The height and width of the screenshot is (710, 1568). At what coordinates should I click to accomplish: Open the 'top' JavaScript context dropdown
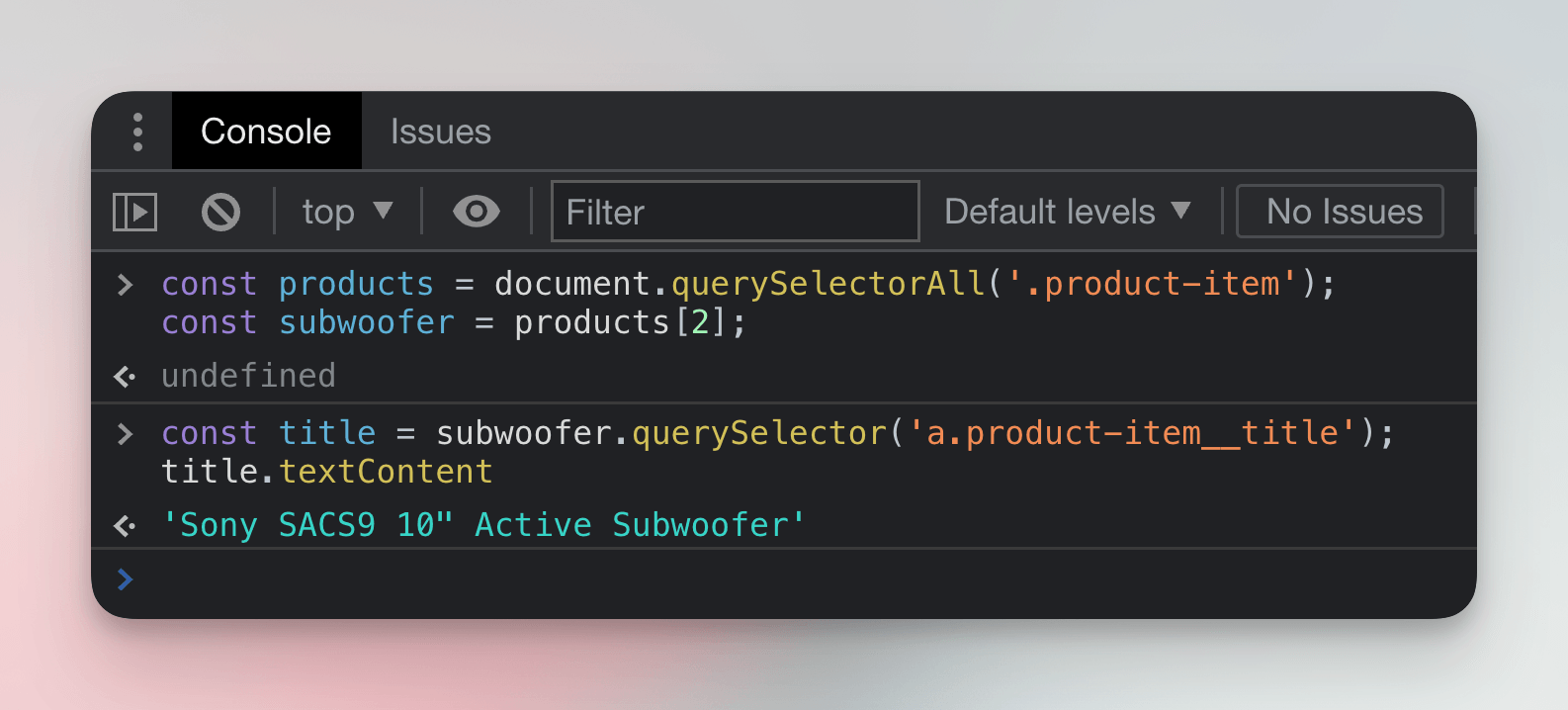(347, 212)
